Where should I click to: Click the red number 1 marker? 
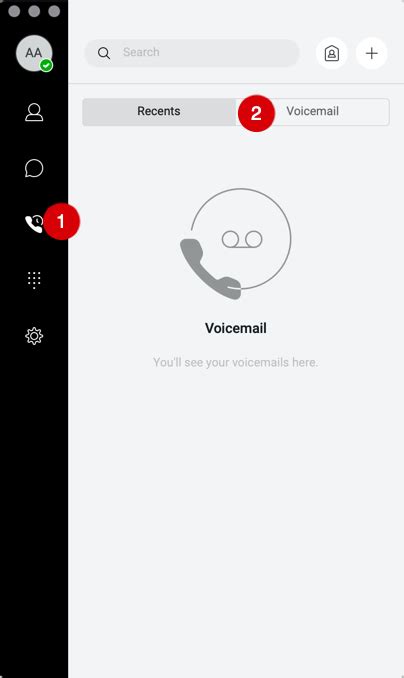tap(61, 221)
